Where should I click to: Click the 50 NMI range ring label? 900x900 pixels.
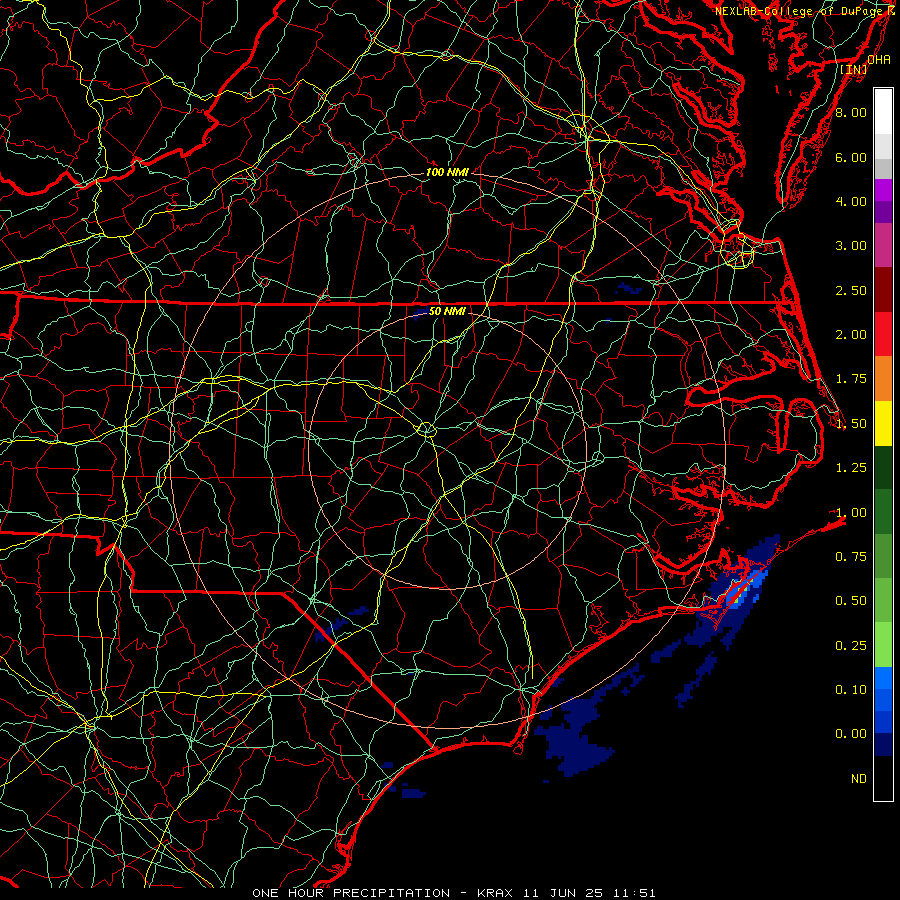(x=447, y=311)
